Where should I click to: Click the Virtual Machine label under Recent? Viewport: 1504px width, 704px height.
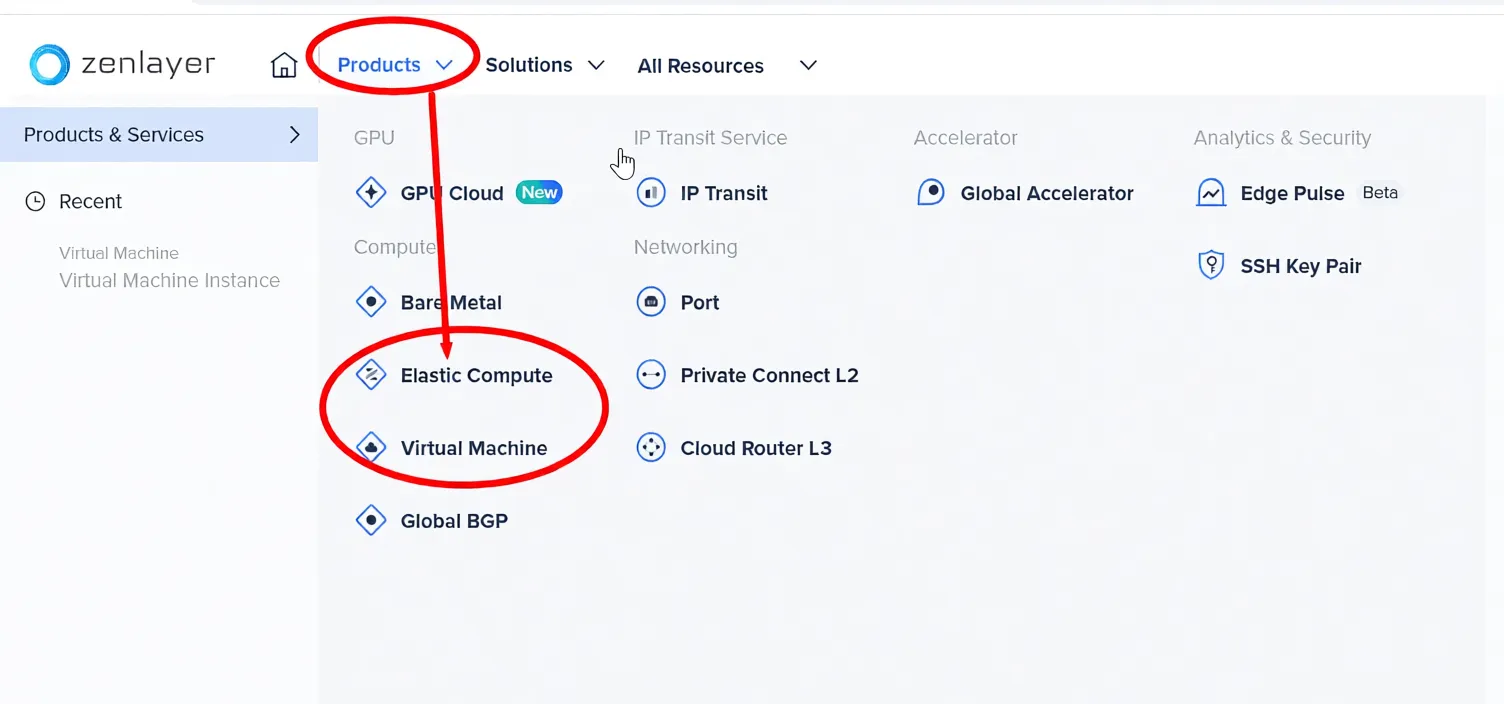tap(118, 253)
